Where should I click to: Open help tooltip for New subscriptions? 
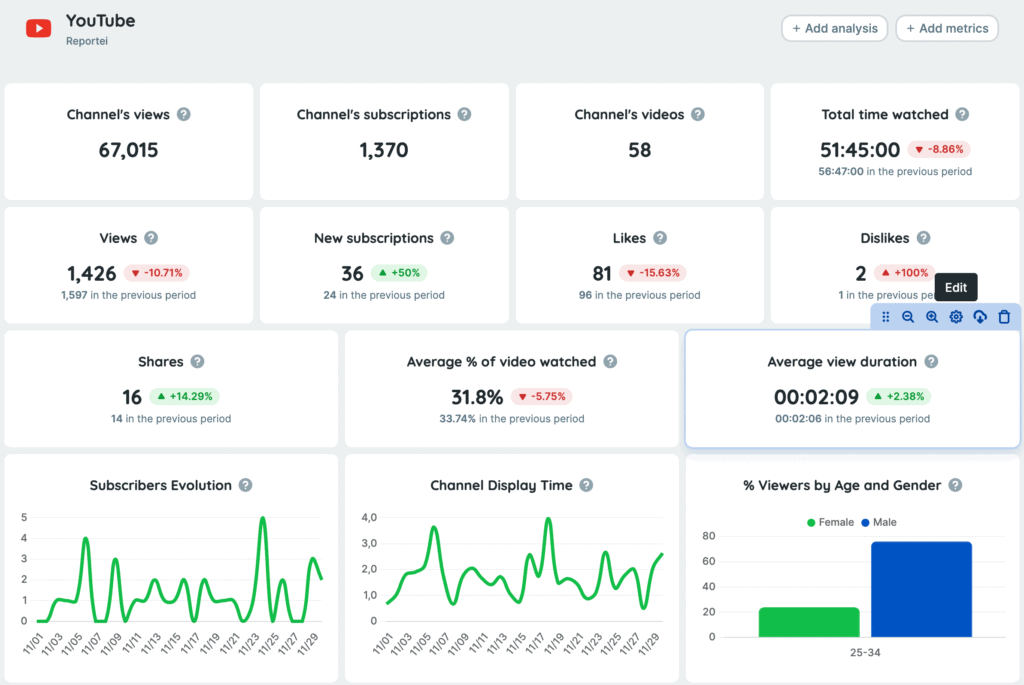coord(446,238)
